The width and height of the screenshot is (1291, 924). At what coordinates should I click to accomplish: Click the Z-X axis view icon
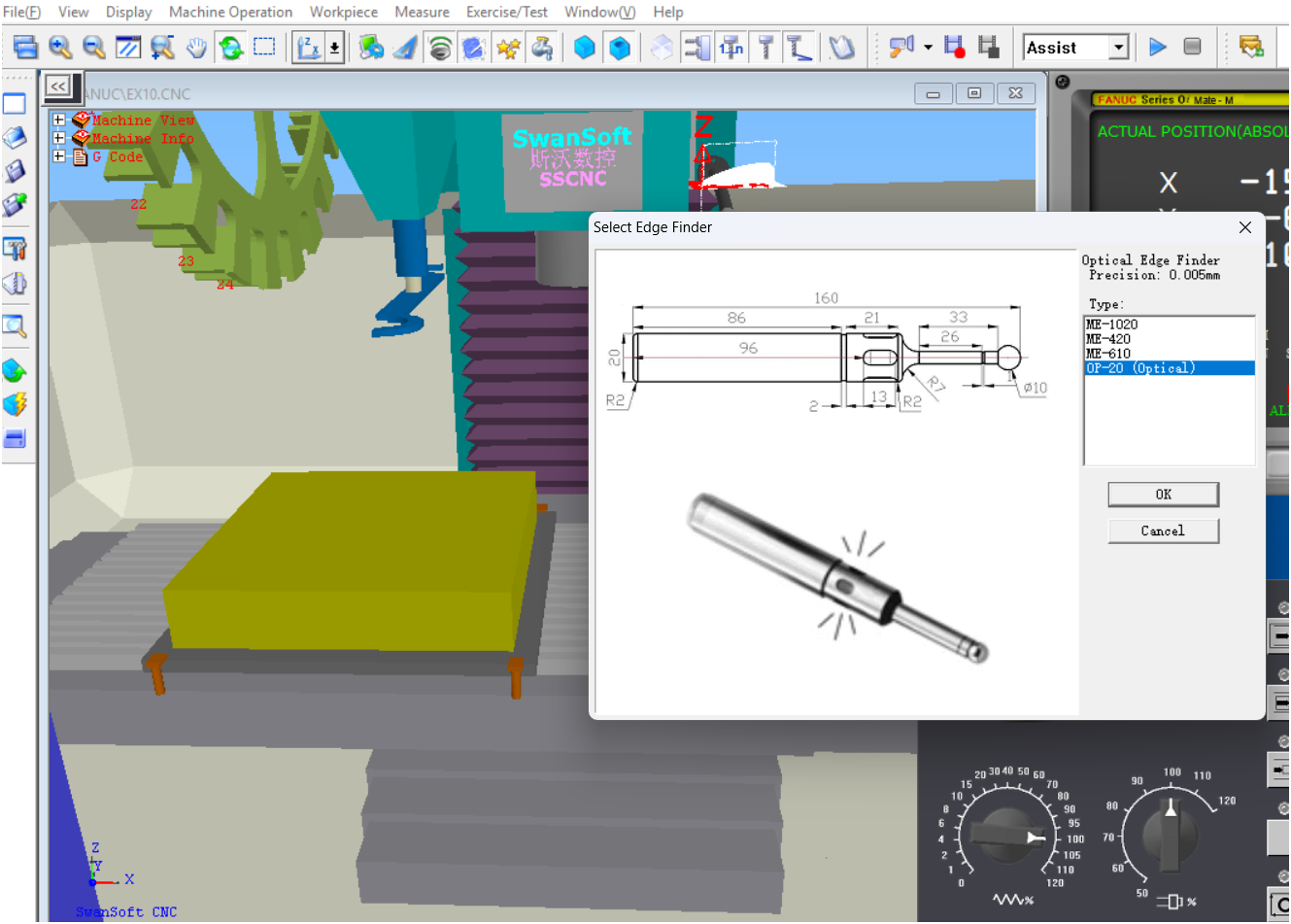point(309,47)
